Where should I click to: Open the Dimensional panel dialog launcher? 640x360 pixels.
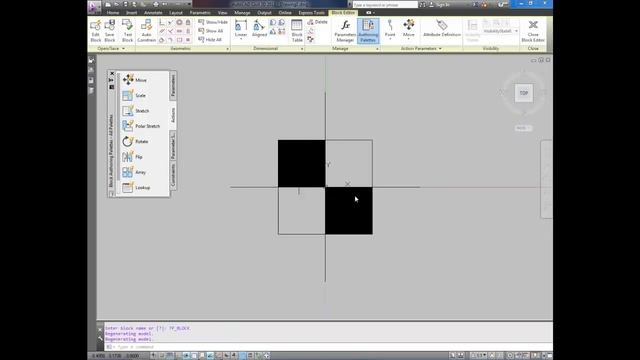click(302, 49)
